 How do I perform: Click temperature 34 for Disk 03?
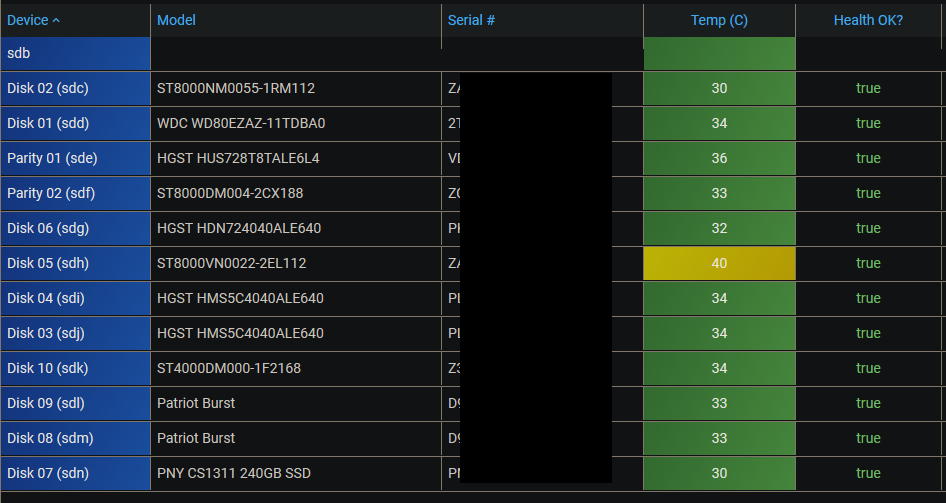click(x=719, y=333)
